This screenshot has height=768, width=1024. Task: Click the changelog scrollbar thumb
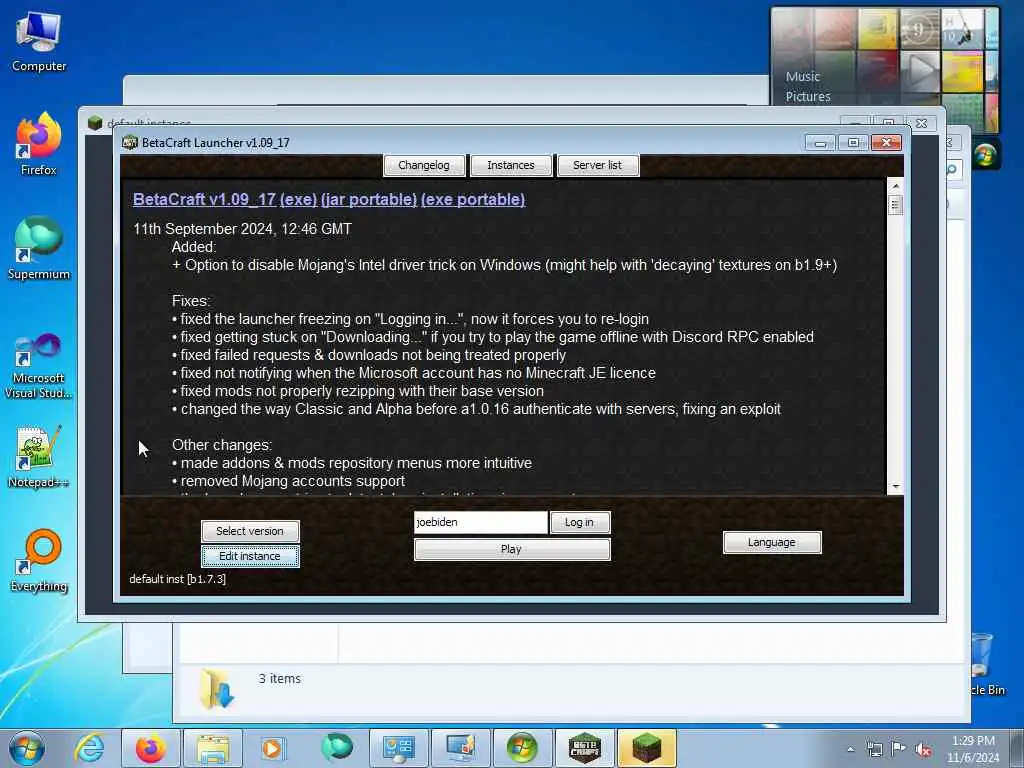click(x=895, y=205)
